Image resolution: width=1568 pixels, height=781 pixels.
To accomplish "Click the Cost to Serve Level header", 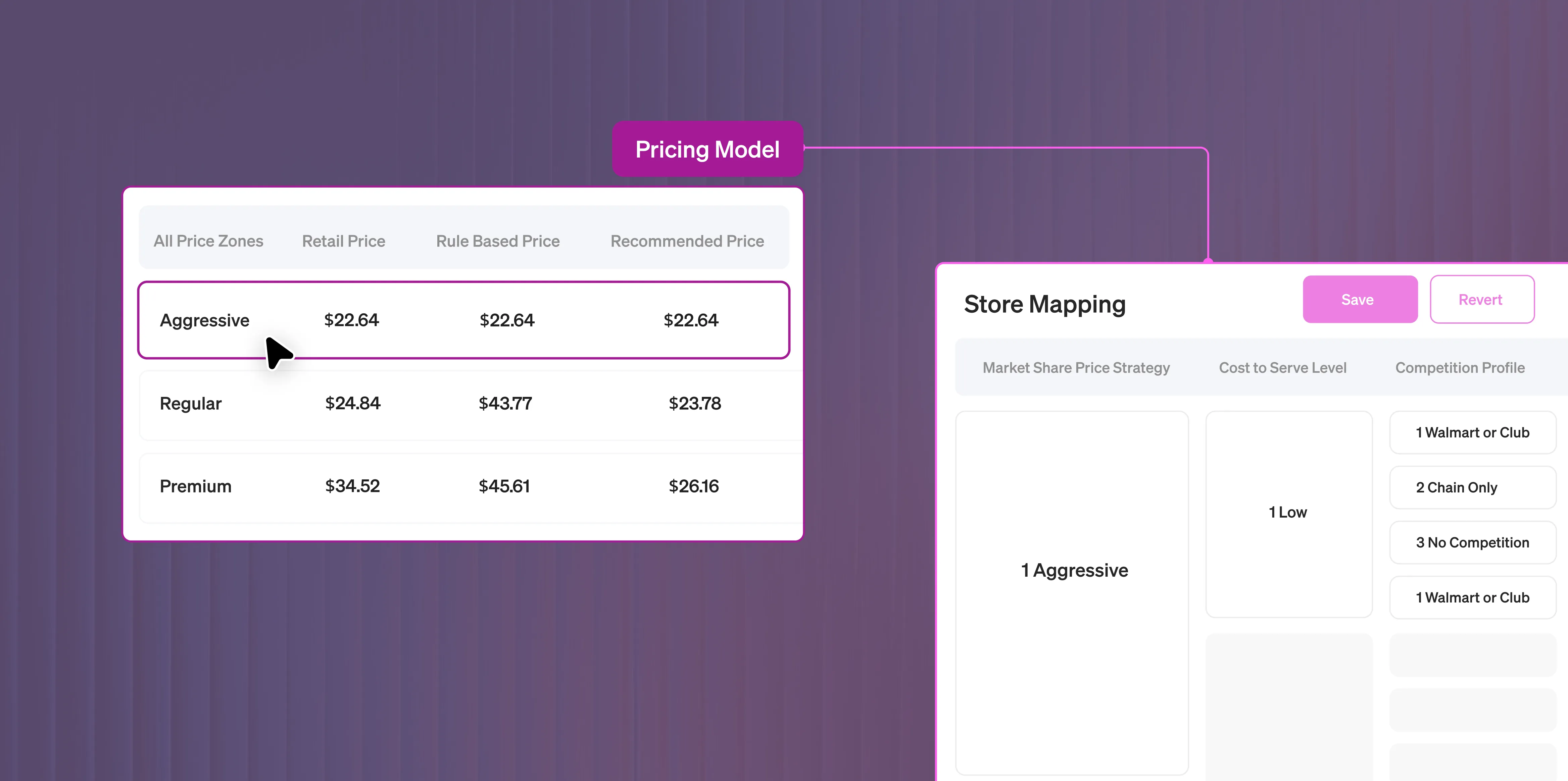I will click(1282, 367).
